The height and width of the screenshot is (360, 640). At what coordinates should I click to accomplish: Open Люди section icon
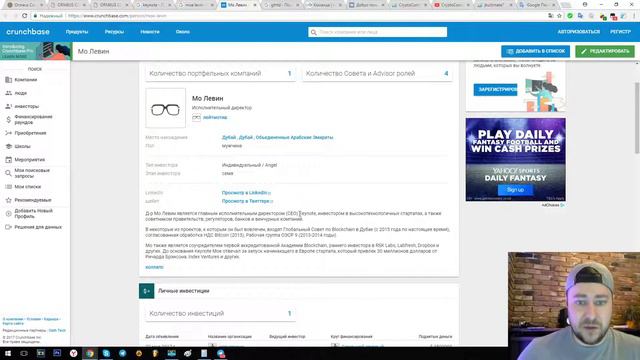[9, 93]
